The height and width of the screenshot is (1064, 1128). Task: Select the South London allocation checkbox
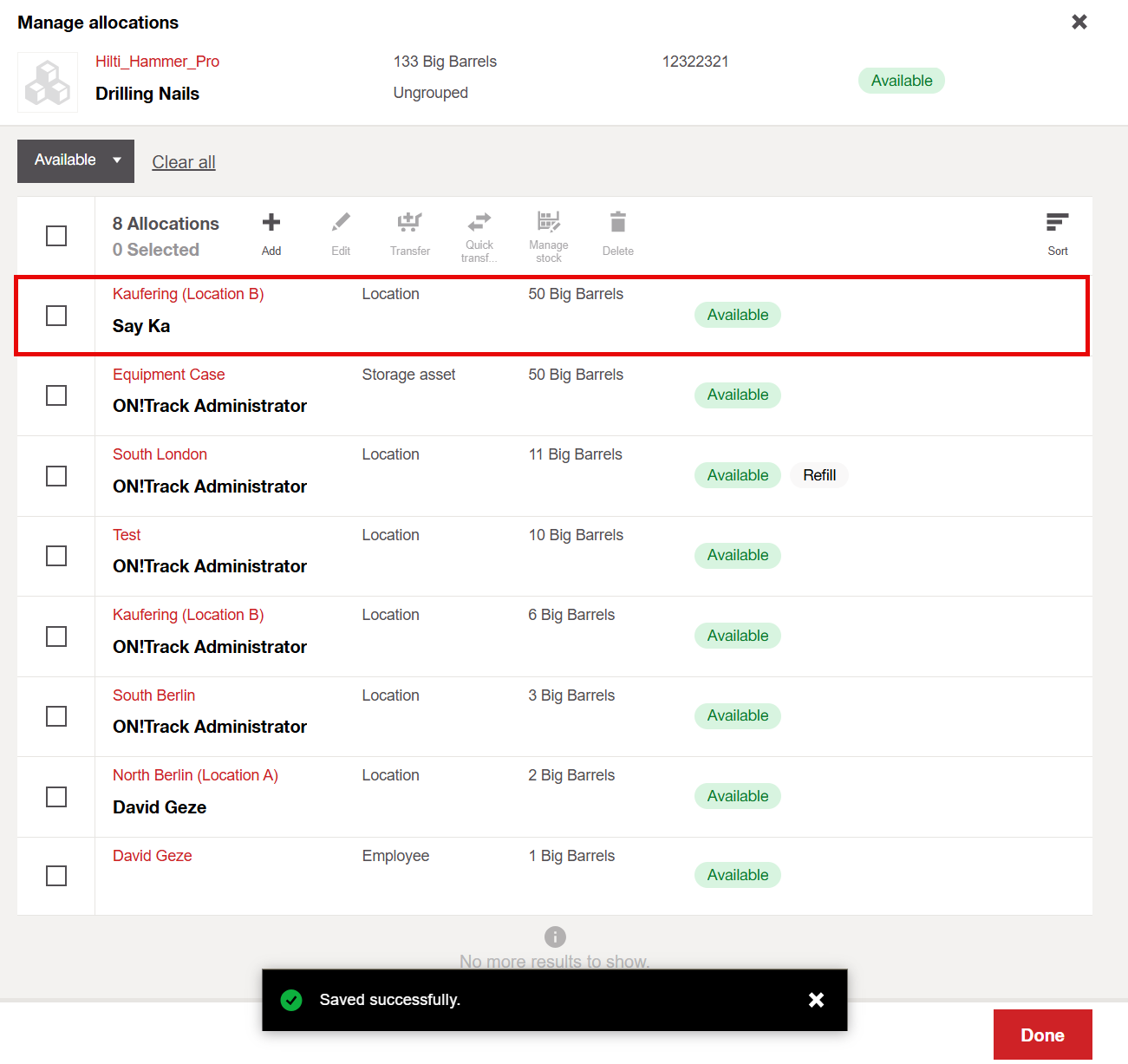click(x=56, y=476)
